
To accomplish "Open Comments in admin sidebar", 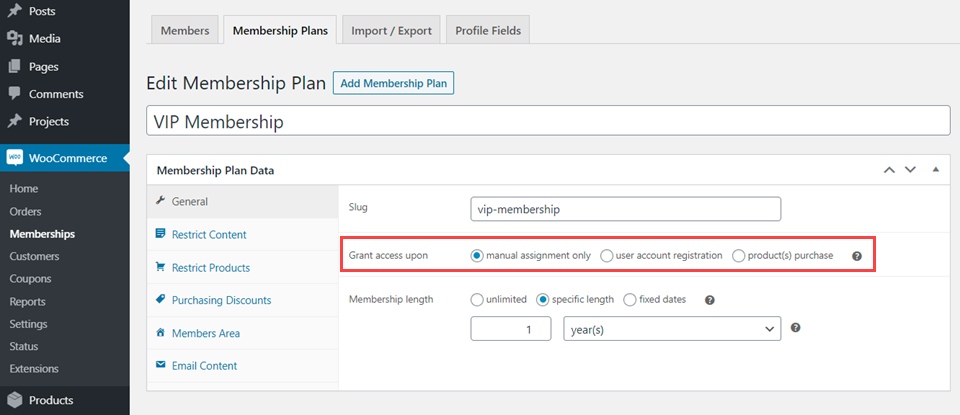I will tap(64, 94).
